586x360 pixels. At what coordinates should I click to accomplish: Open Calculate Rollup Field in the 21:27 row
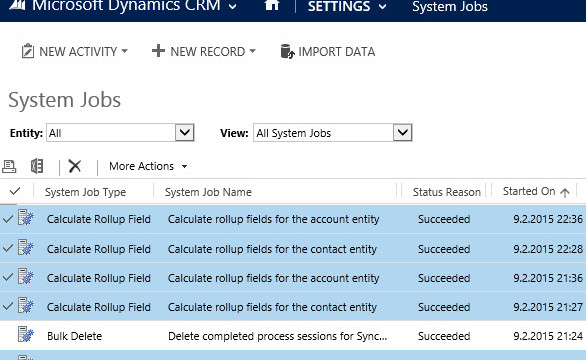(x=99, y=307)
